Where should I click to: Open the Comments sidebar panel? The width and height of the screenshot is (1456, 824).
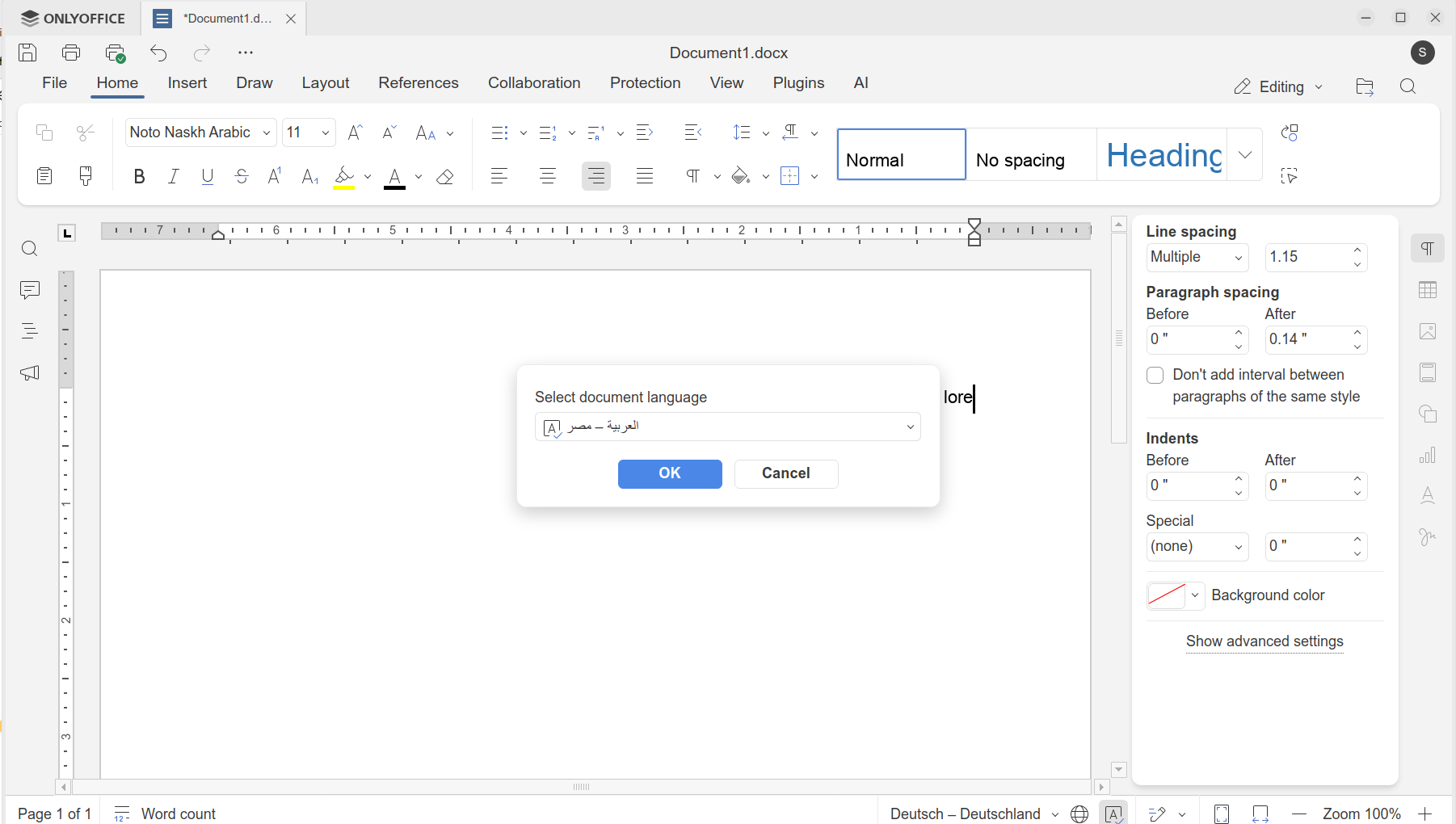(30, 290)
